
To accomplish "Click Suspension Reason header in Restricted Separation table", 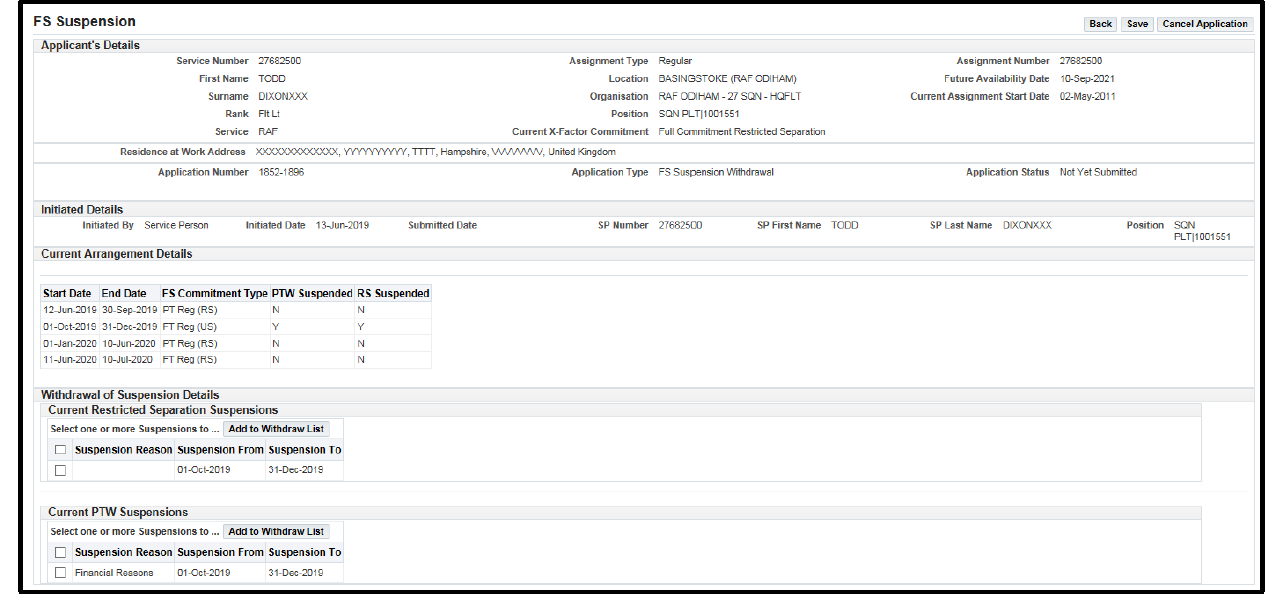I will (x=123, y=450).
